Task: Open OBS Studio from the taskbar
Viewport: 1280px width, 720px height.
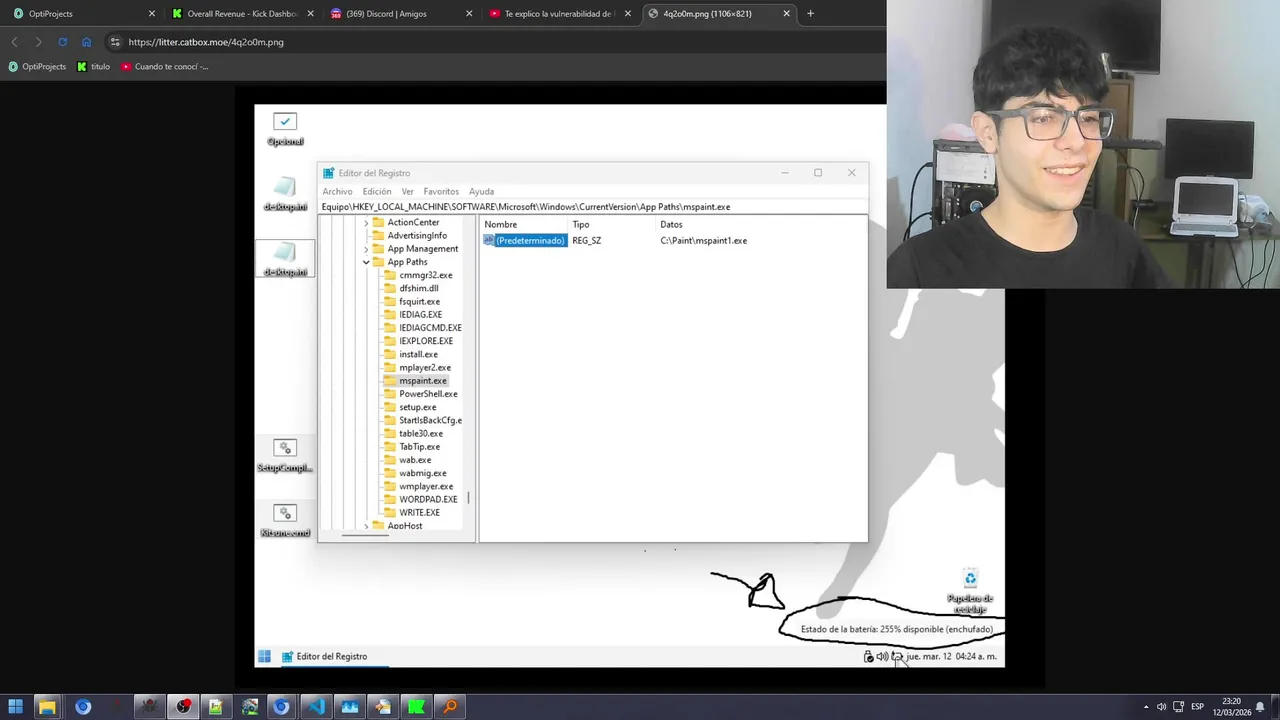Action: [x=183, y=707]
